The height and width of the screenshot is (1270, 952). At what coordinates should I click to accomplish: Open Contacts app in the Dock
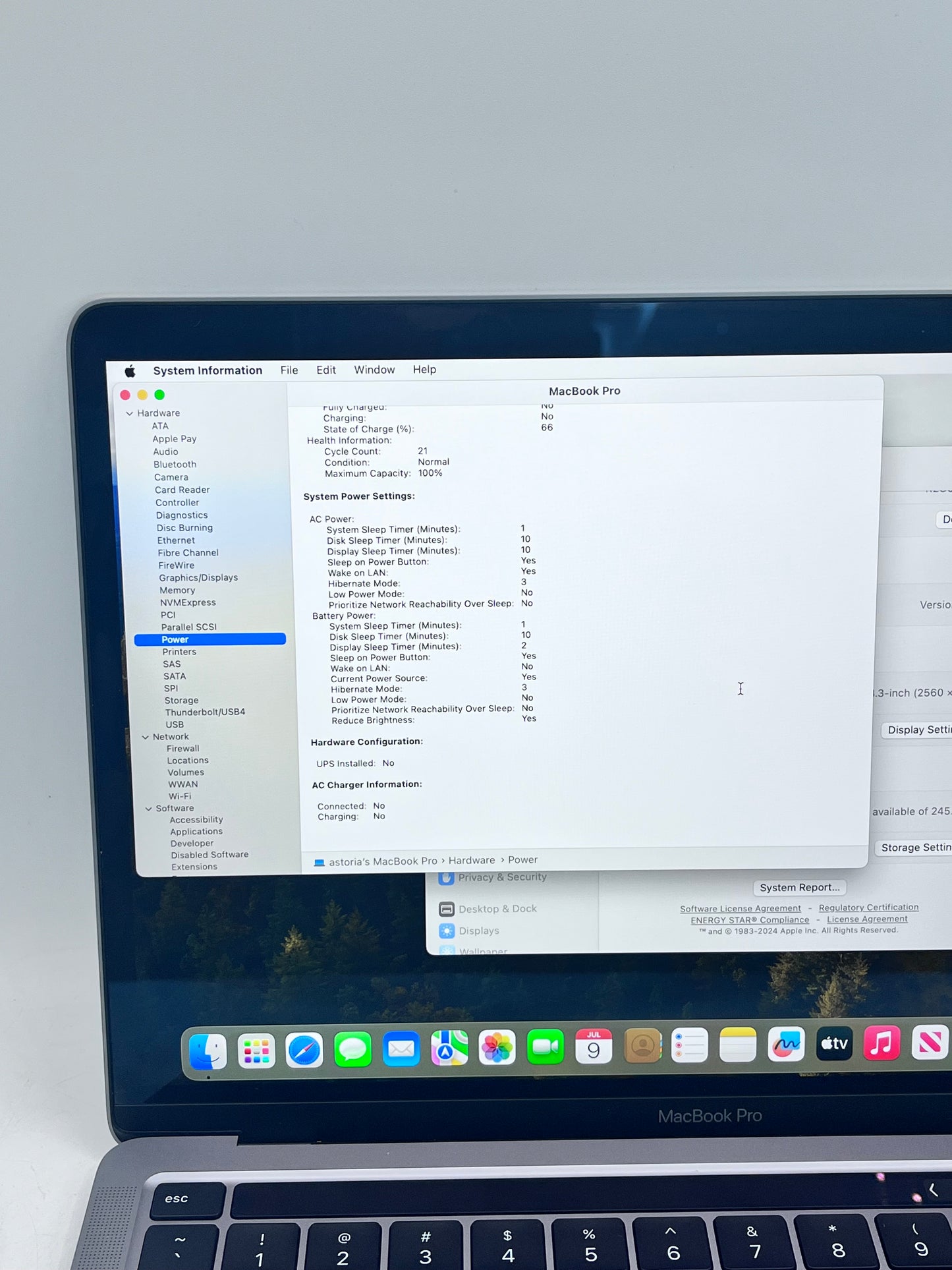click(642, 1045)
